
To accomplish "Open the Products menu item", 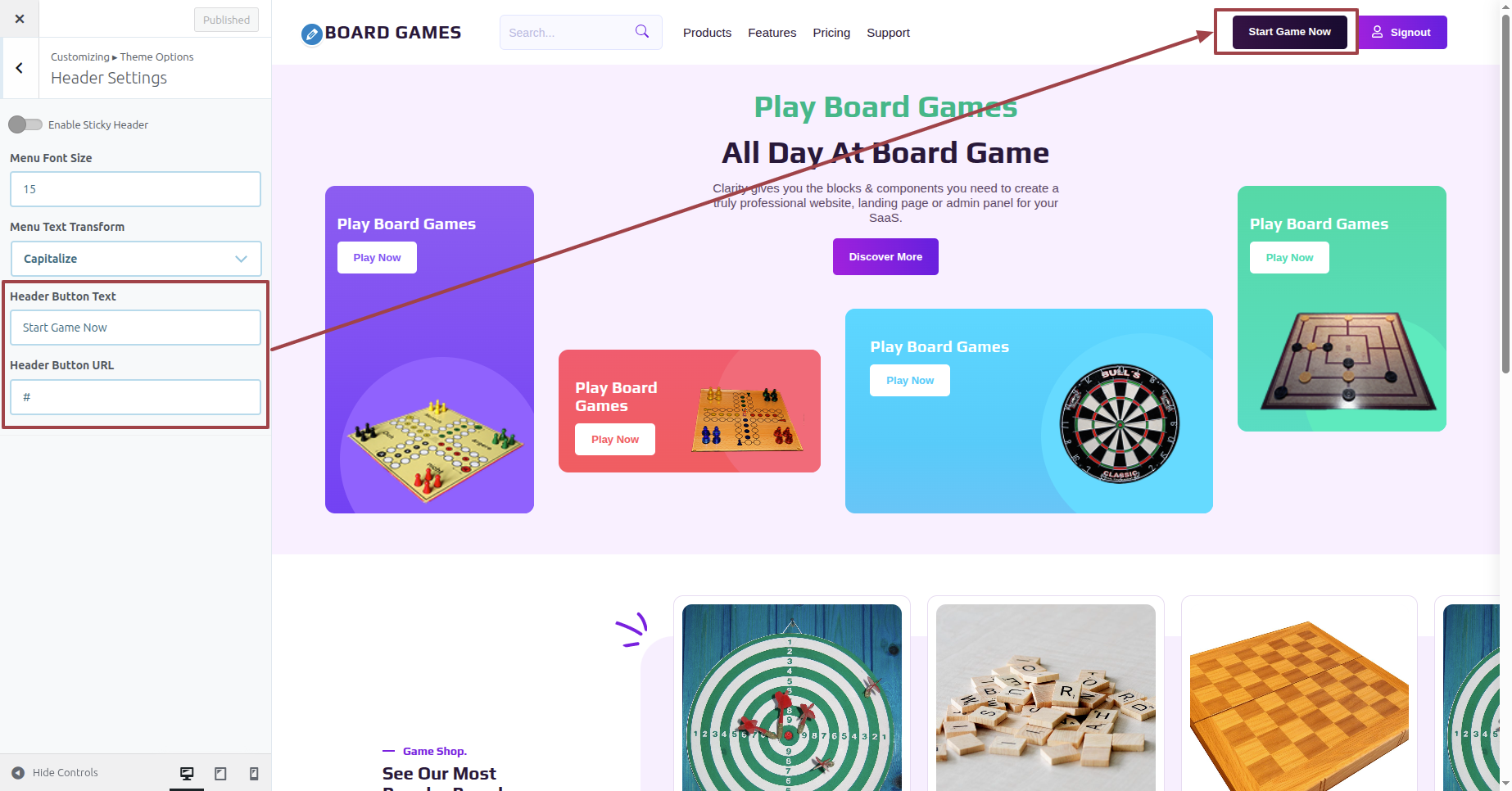I will pos(707,33).
